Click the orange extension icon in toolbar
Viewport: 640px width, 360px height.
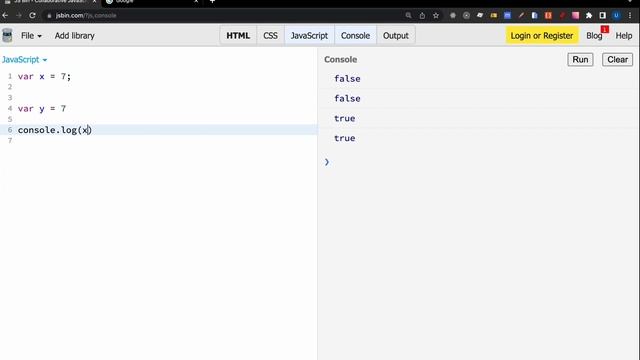(x=548, y=16)
